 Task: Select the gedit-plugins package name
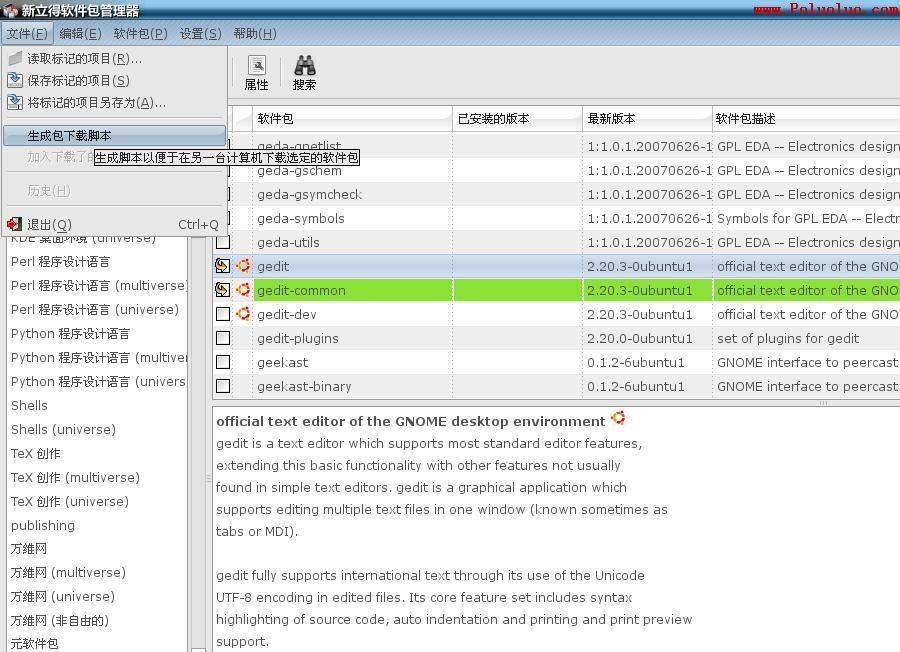[x=297, y=339]
